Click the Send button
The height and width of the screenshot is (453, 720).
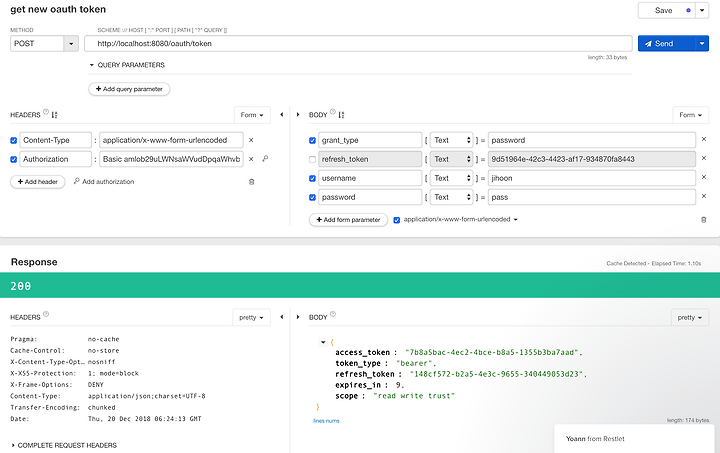tap(667, 44)
